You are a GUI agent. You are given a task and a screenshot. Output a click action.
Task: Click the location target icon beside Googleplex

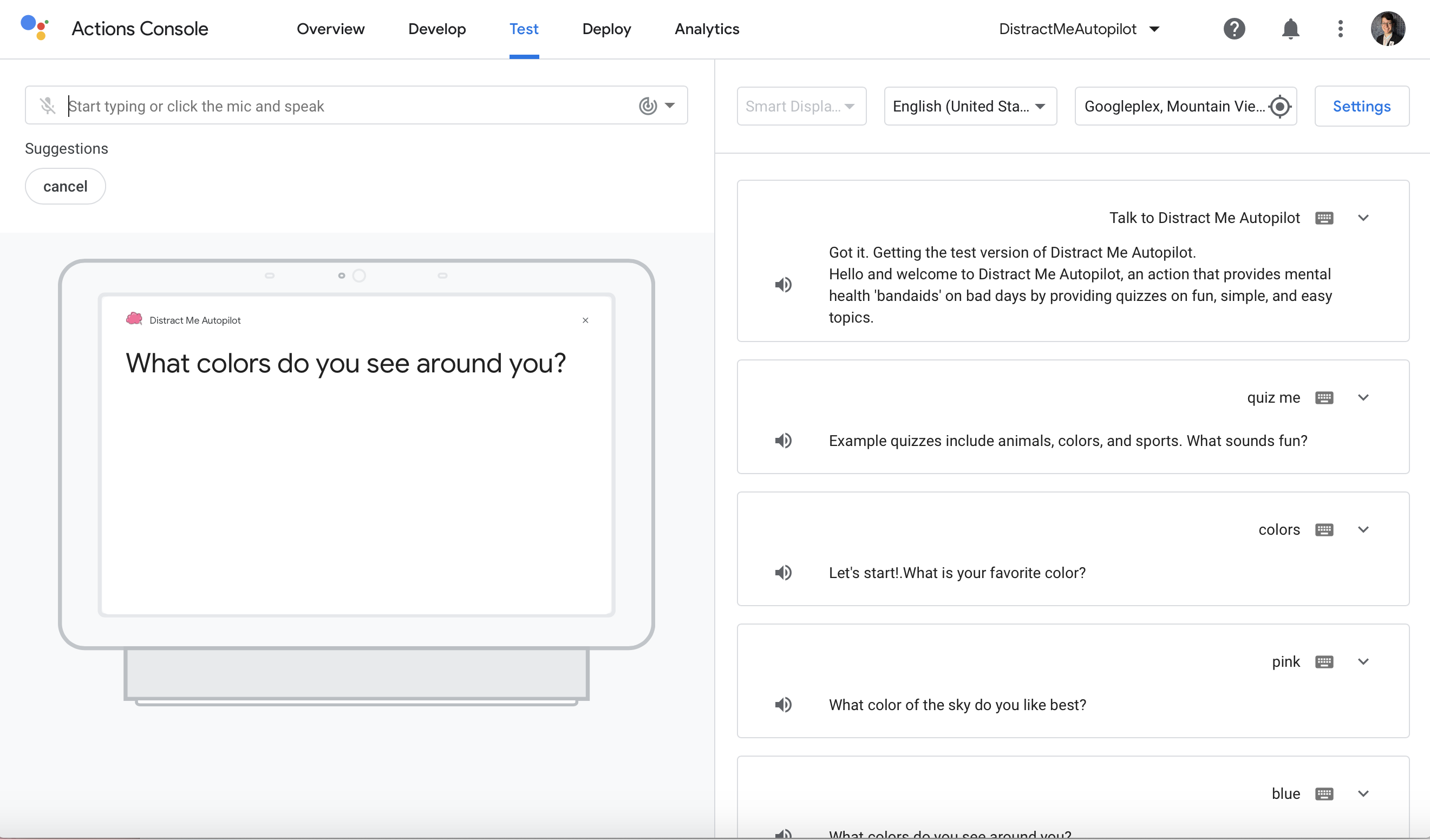(1279, 107)
